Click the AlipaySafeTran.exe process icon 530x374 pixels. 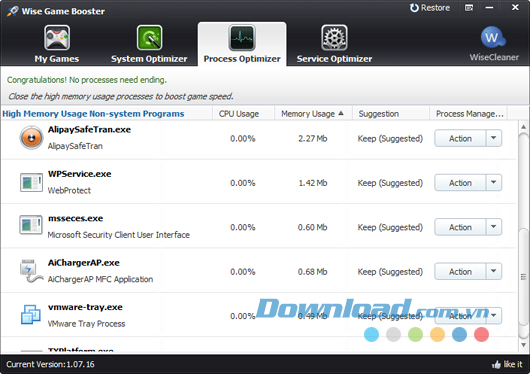tap(31, 138)
